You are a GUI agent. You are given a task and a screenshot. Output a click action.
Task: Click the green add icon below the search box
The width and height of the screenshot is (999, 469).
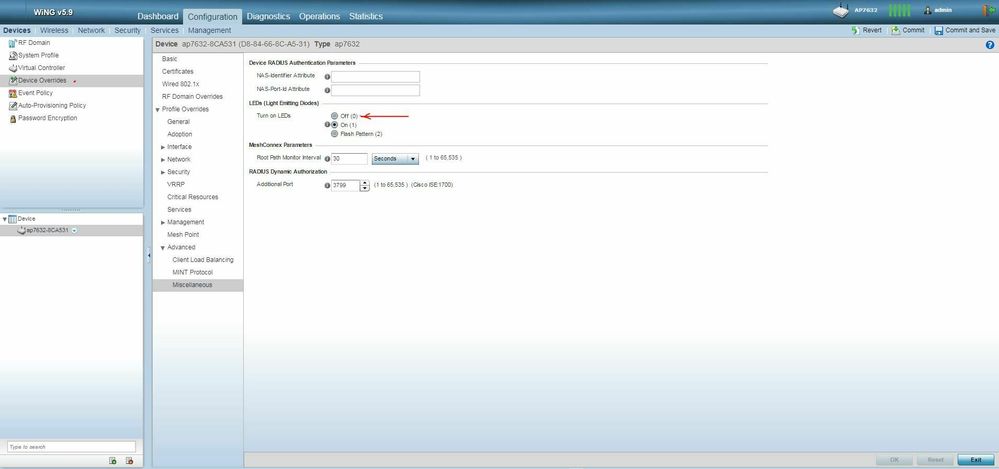pyautogui.click(x=113, y=460)
